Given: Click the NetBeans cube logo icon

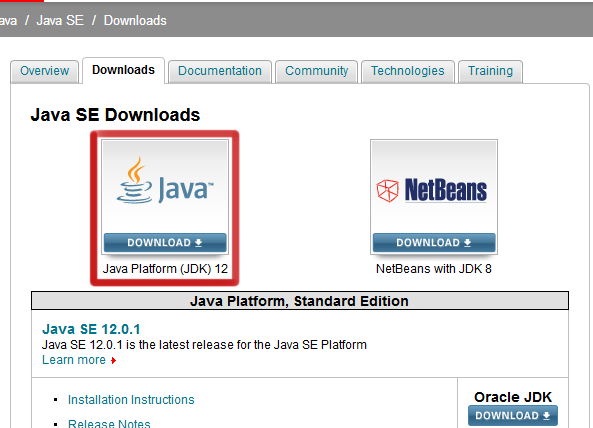Looking at the screenshot, I should click(388, 190).
